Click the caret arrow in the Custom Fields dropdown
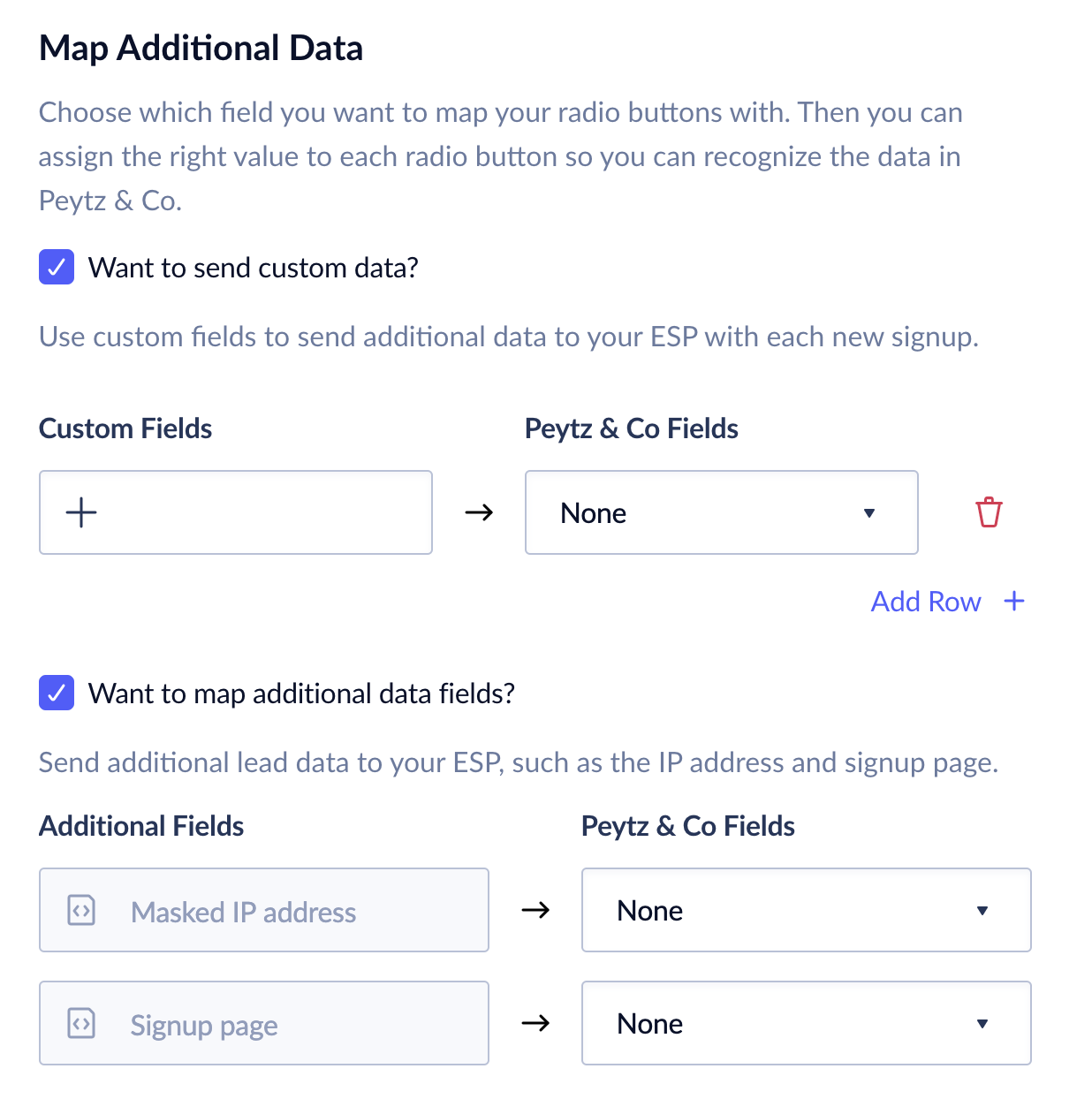This screenshot has height=1099, width=1092. pyautogui.click(x=869, y=513)
